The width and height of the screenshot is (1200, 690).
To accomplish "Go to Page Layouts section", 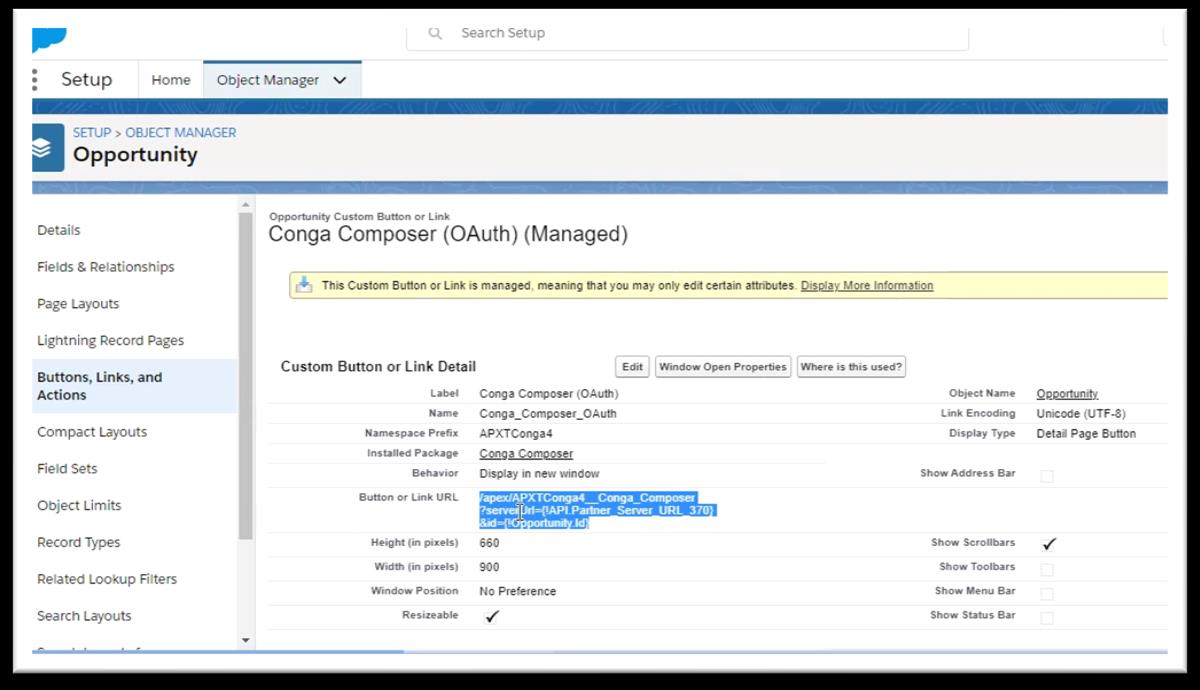I will click(x=78, y=304).
